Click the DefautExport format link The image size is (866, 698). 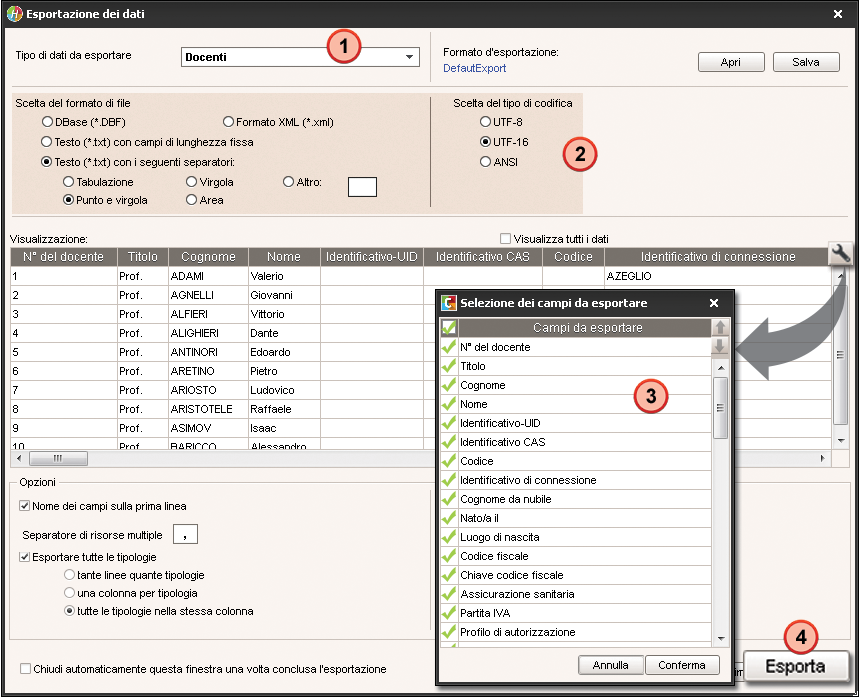tap(474, 68)
